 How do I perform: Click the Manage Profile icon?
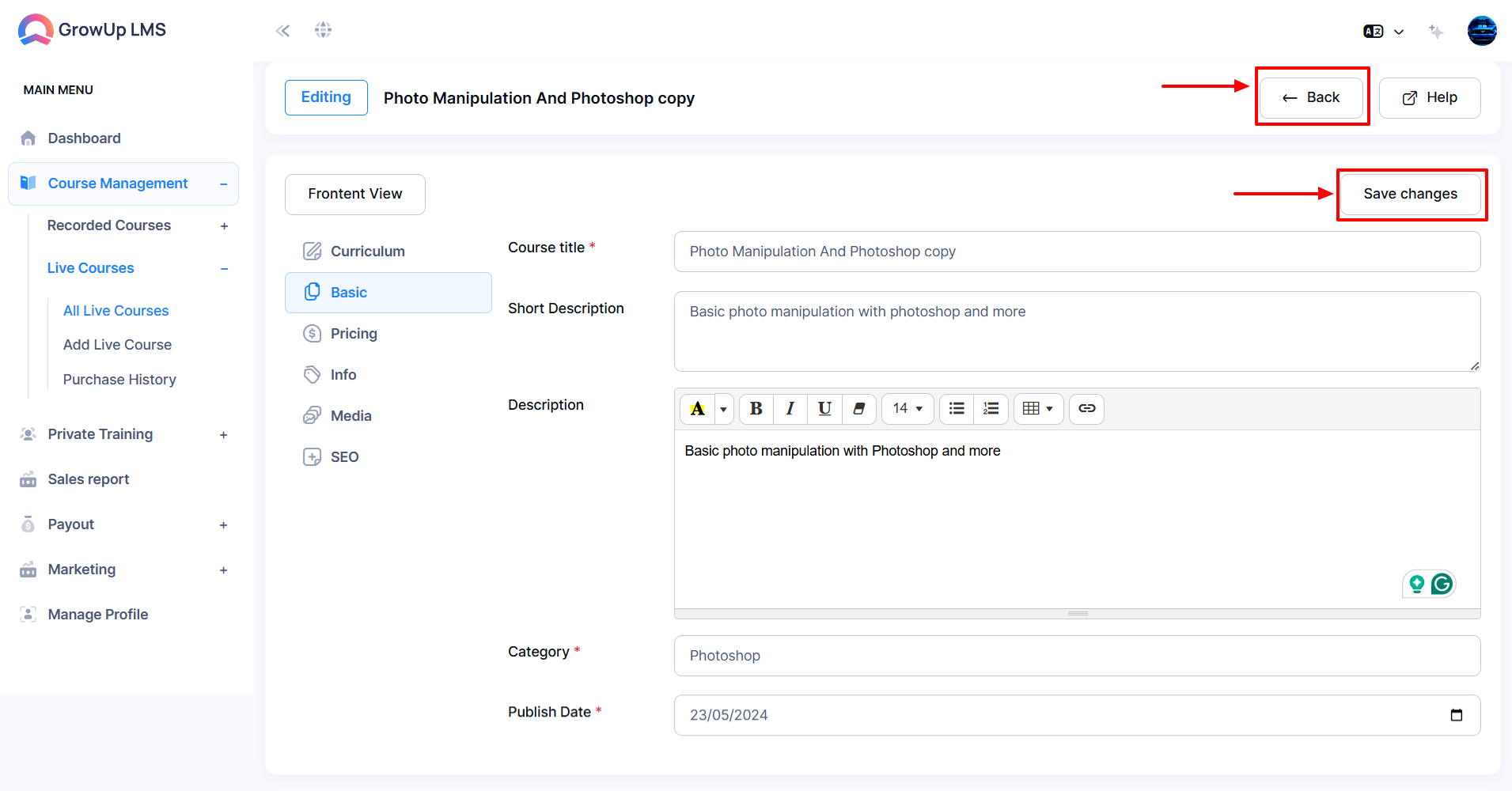click(x=28, y=615)
